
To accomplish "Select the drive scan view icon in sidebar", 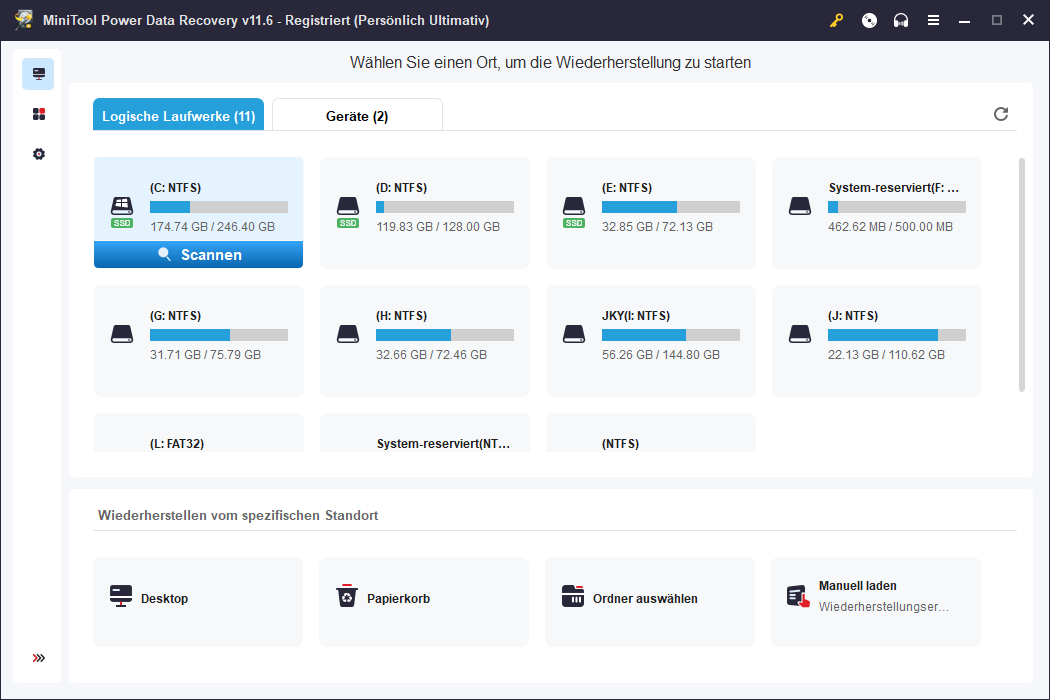I will pyautogui.click(x=38, y=74).
